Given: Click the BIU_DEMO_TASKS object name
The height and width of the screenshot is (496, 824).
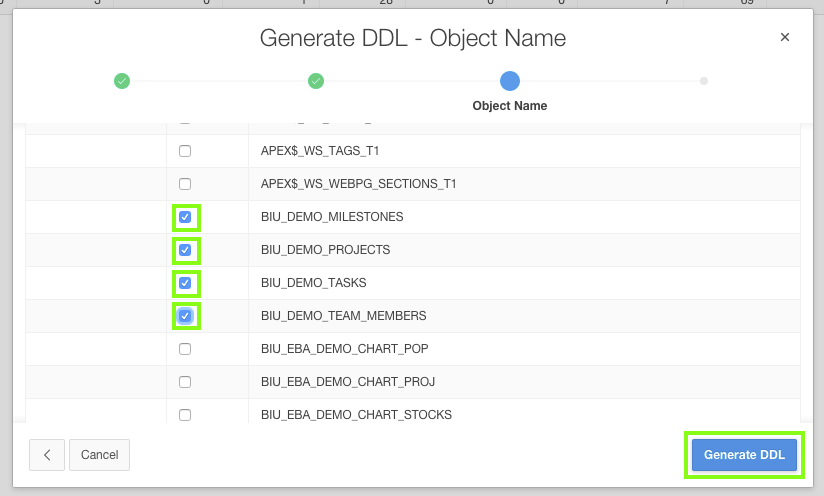Looking at the screenshot, I should point(313,283).
